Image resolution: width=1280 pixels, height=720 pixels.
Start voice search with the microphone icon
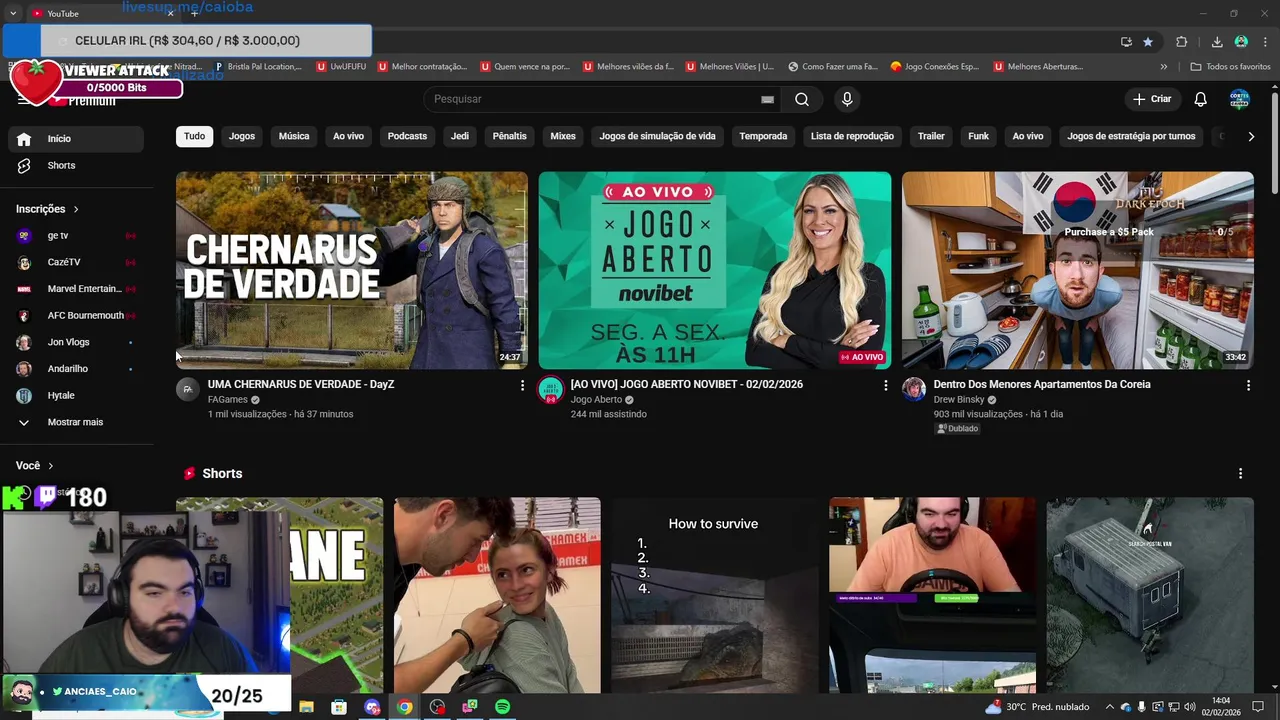click(x=847, y=99)
